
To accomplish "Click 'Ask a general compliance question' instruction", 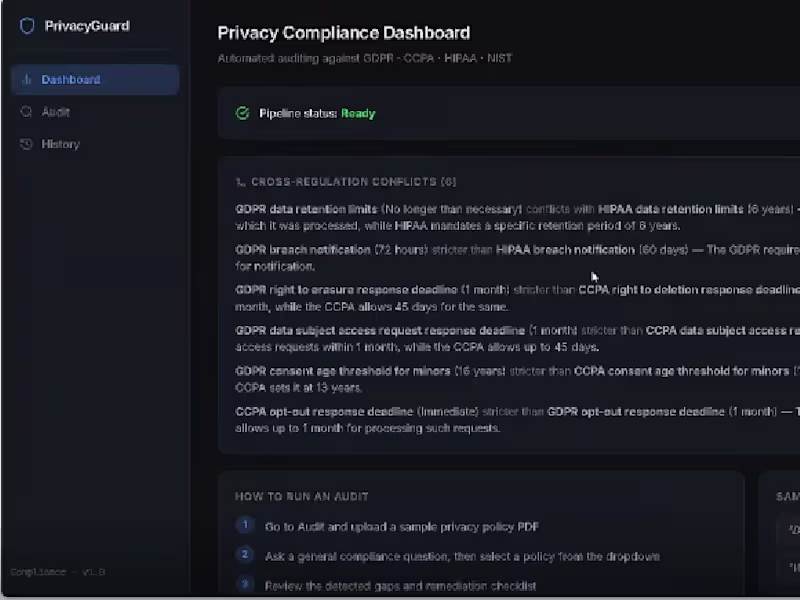I will [x=462, y=556].
